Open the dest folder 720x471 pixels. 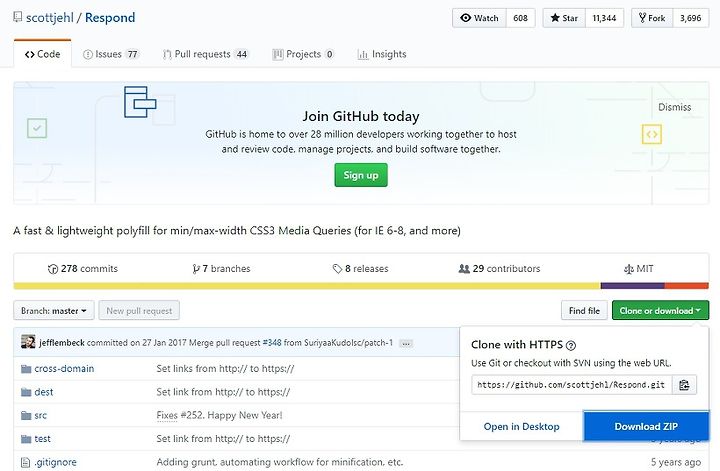coord(44,392)
